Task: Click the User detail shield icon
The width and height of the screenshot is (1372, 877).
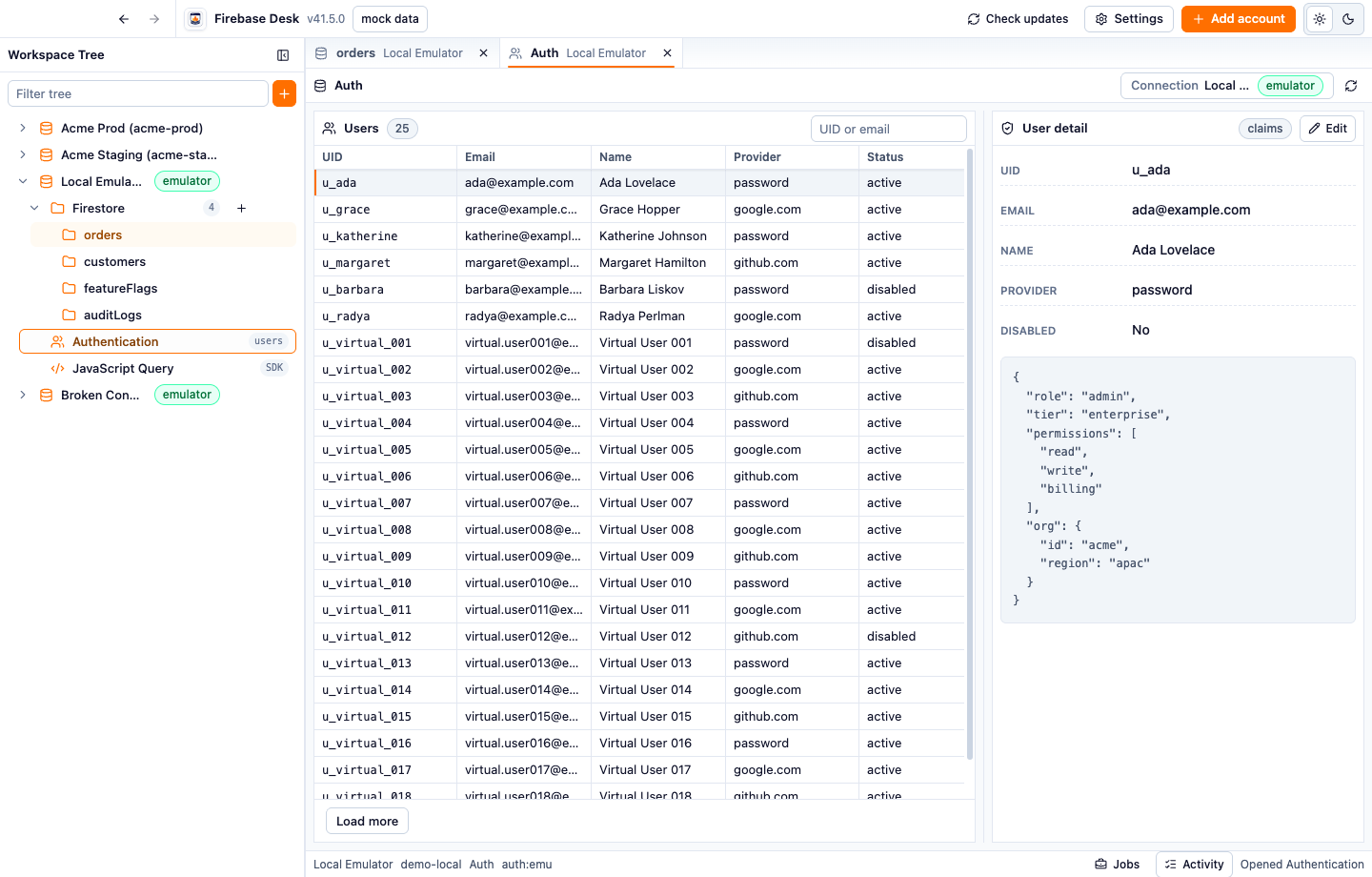Action: point(1008,129)
